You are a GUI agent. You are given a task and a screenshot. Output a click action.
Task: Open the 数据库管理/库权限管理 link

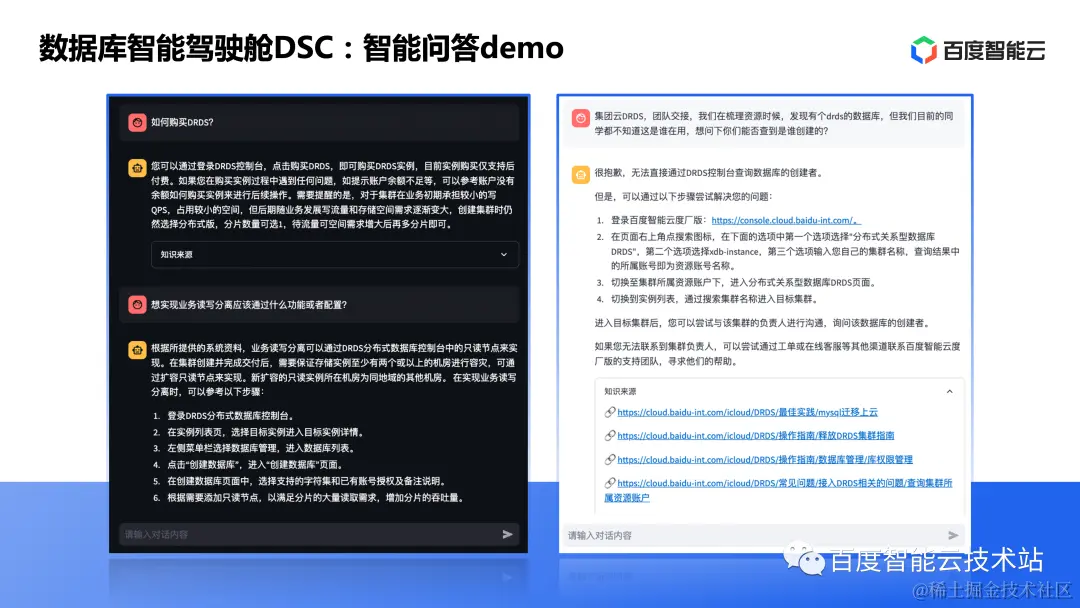coord(764,459)
